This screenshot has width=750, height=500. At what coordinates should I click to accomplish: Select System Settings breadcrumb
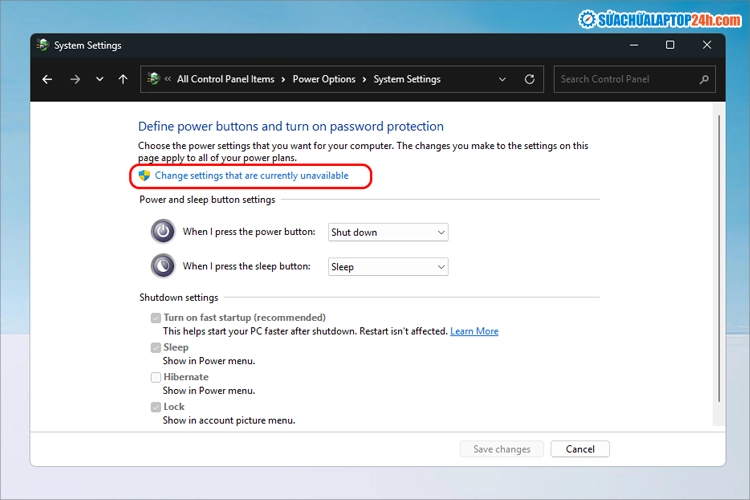coord(407,79)
